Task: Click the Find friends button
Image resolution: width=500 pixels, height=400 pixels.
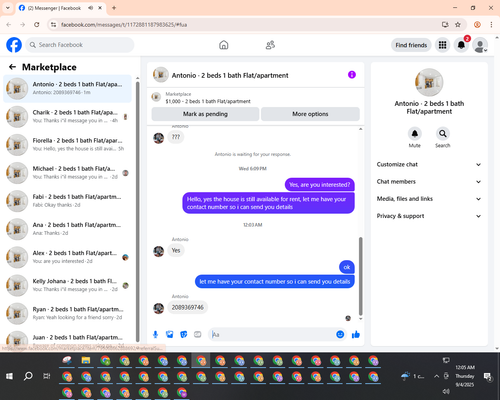Action: 411,45
